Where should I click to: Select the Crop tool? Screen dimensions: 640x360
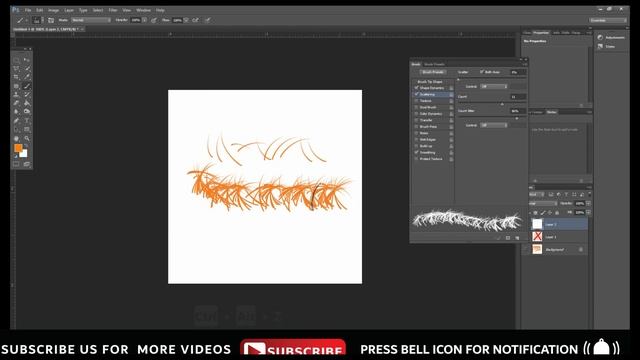tap(16, 77)
